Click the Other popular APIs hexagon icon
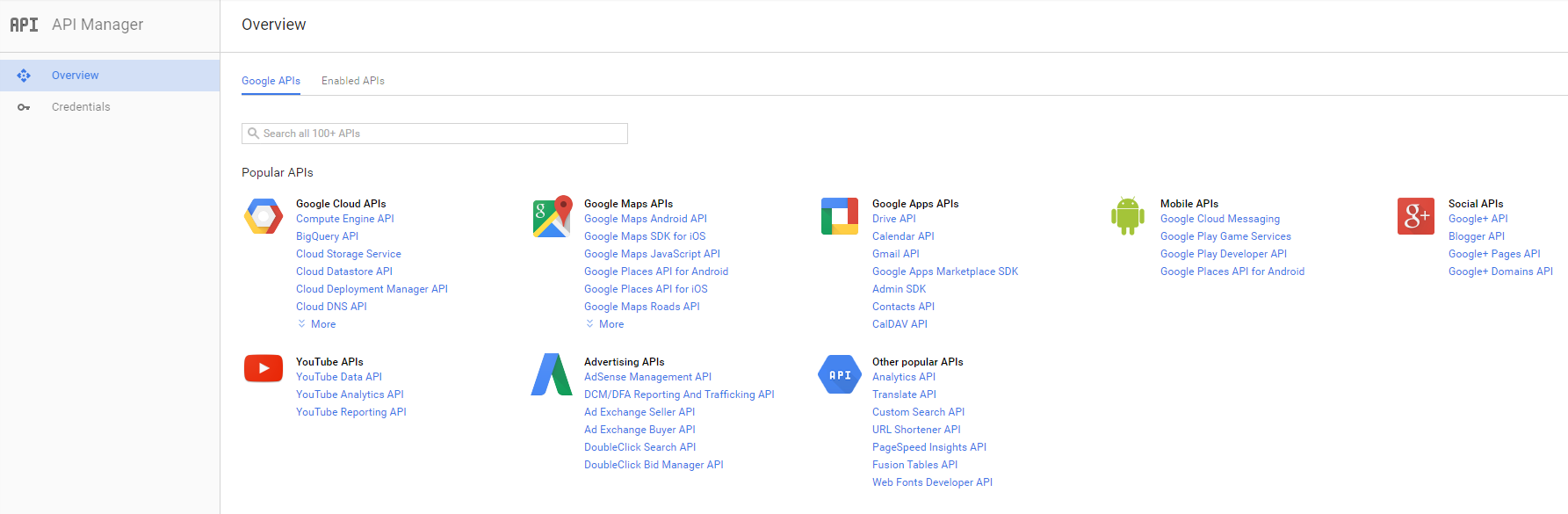The width and height of the screenshot is (1568, 514). click(840, 374)
